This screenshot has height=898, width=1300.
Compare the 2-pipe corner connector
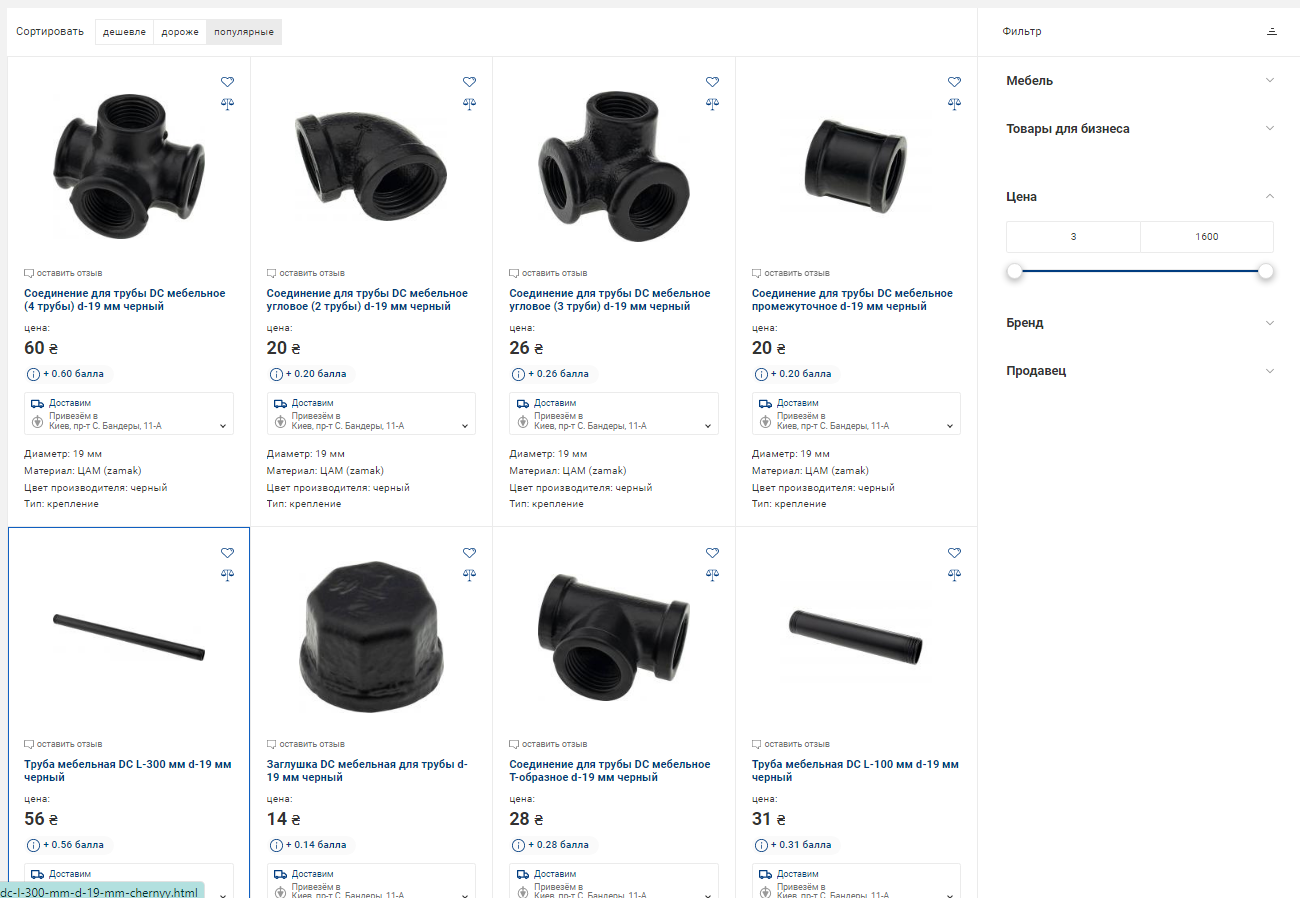(x=470, y=103)
